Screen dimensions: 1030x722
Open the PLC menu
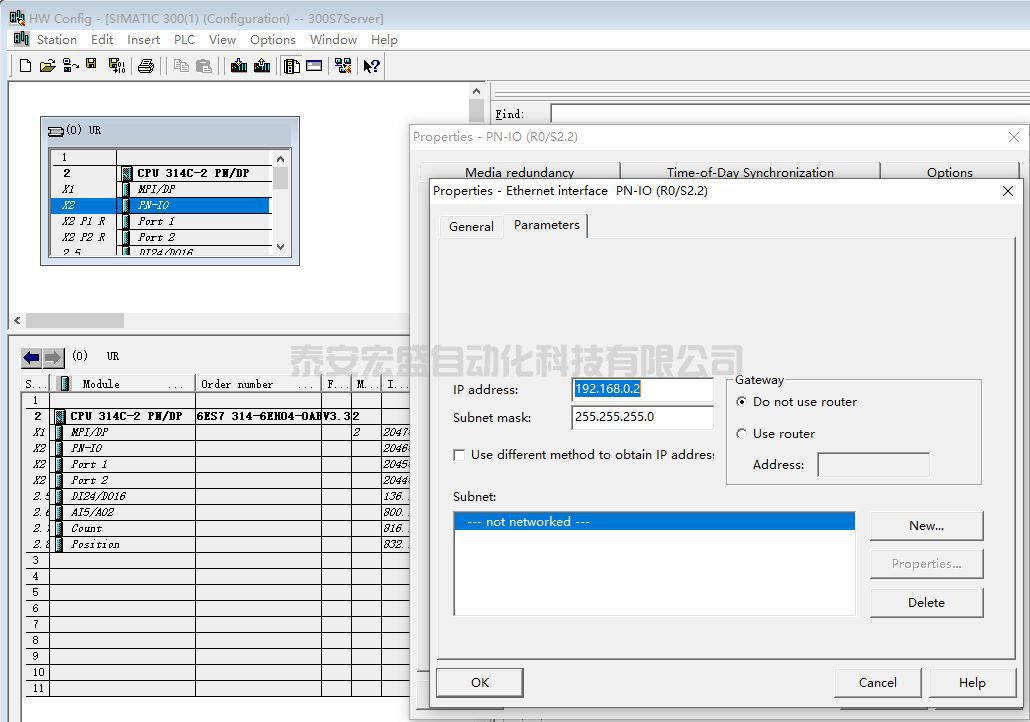click(x=184, y=40)
